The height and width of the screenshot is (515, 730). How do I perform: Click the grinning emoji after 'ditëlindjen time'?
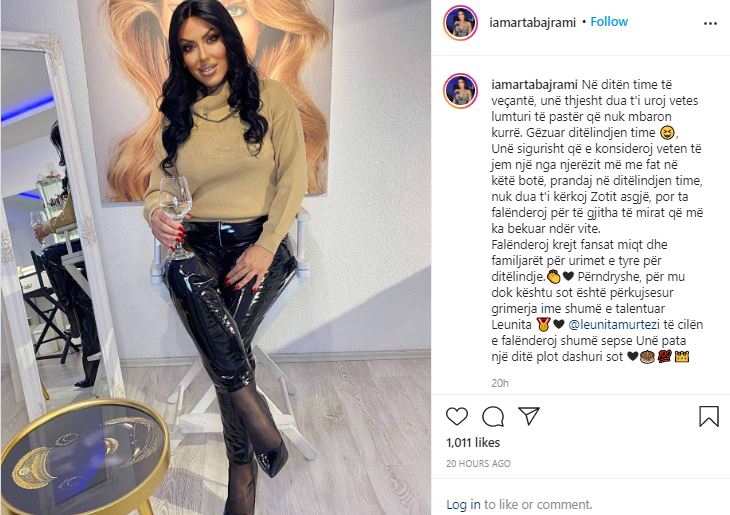667,133
